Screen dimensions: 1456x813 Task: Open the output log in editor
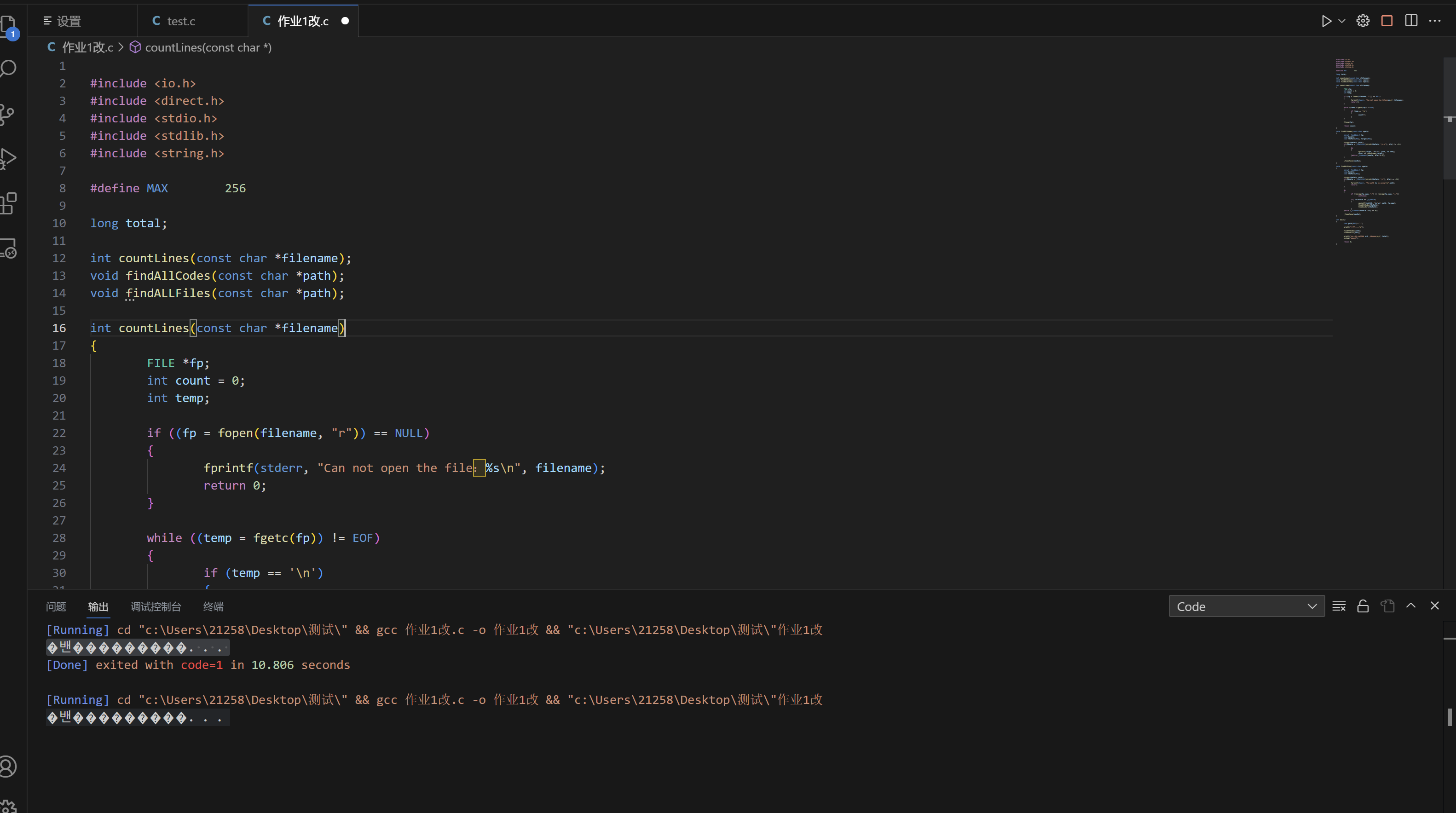point(1387,606)
